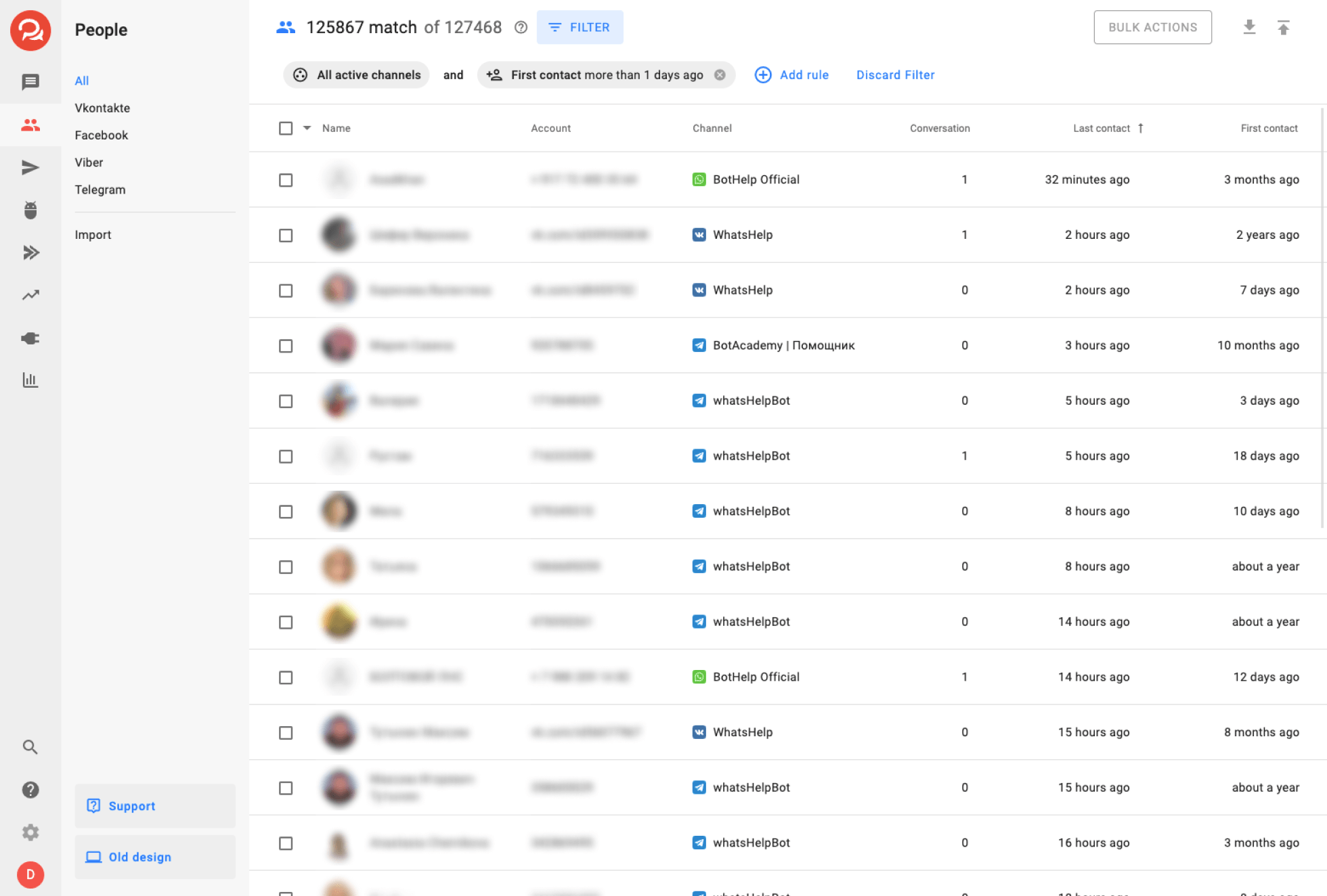Expand the selection dropdown arrow beside Name

point(307,128)
